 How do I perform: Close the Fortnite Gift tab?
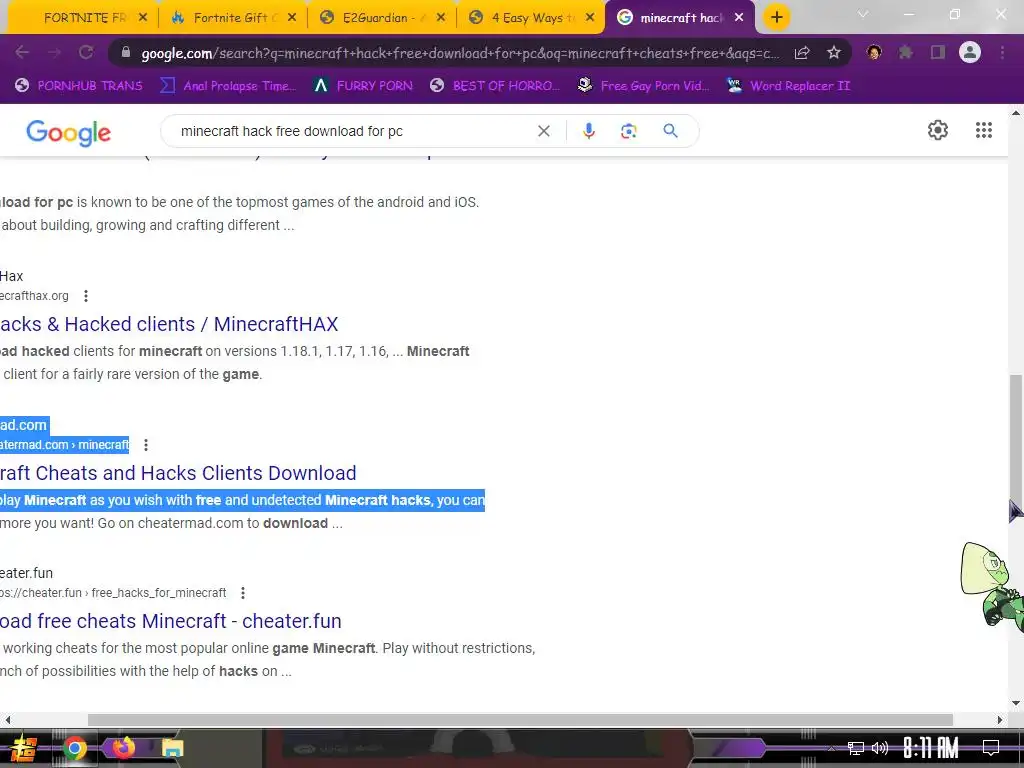[293, 18]
